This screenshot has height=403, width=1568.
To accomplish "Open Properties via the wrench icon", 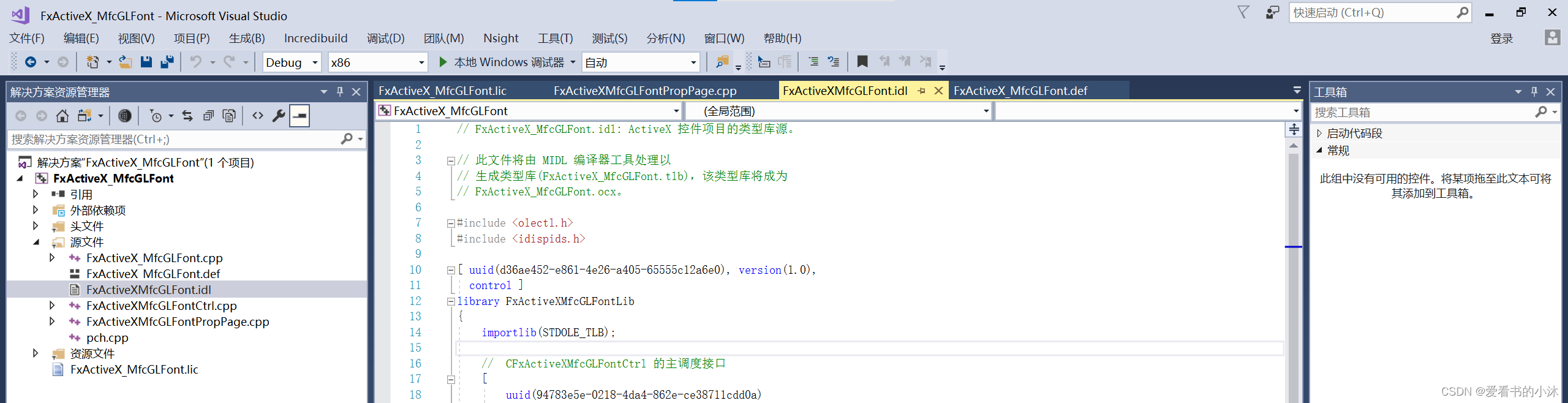I will tap(279, 116).
